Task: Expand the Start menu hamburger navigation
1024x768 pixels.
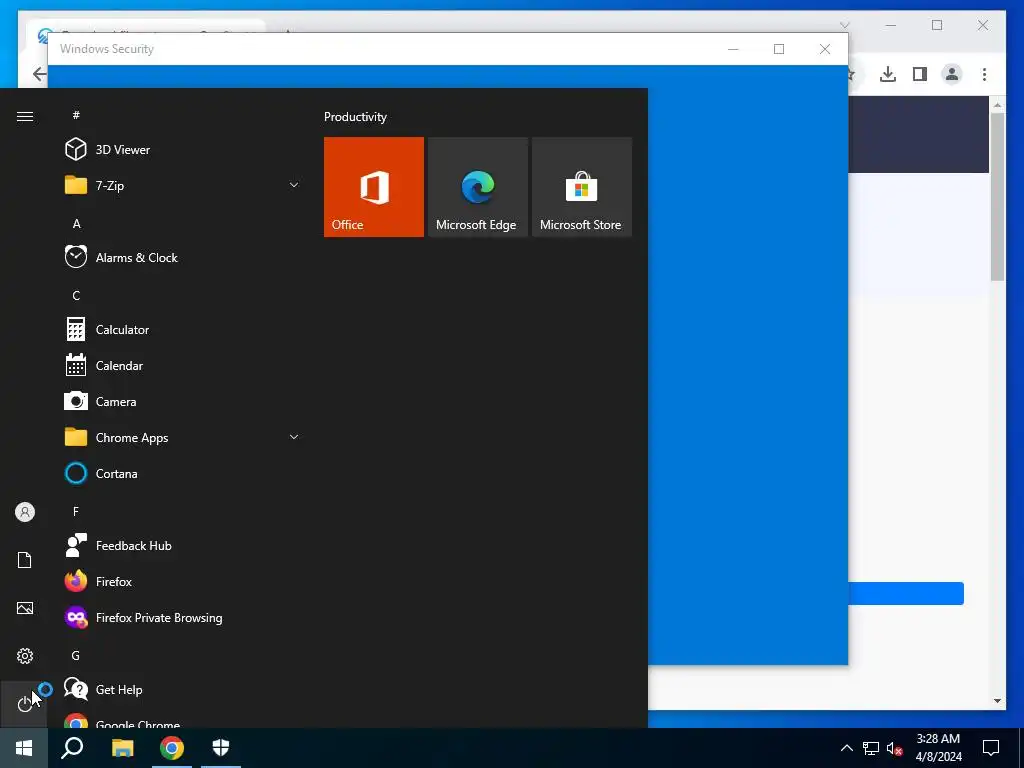Action: pyautogui.click(x=25, y=116)
